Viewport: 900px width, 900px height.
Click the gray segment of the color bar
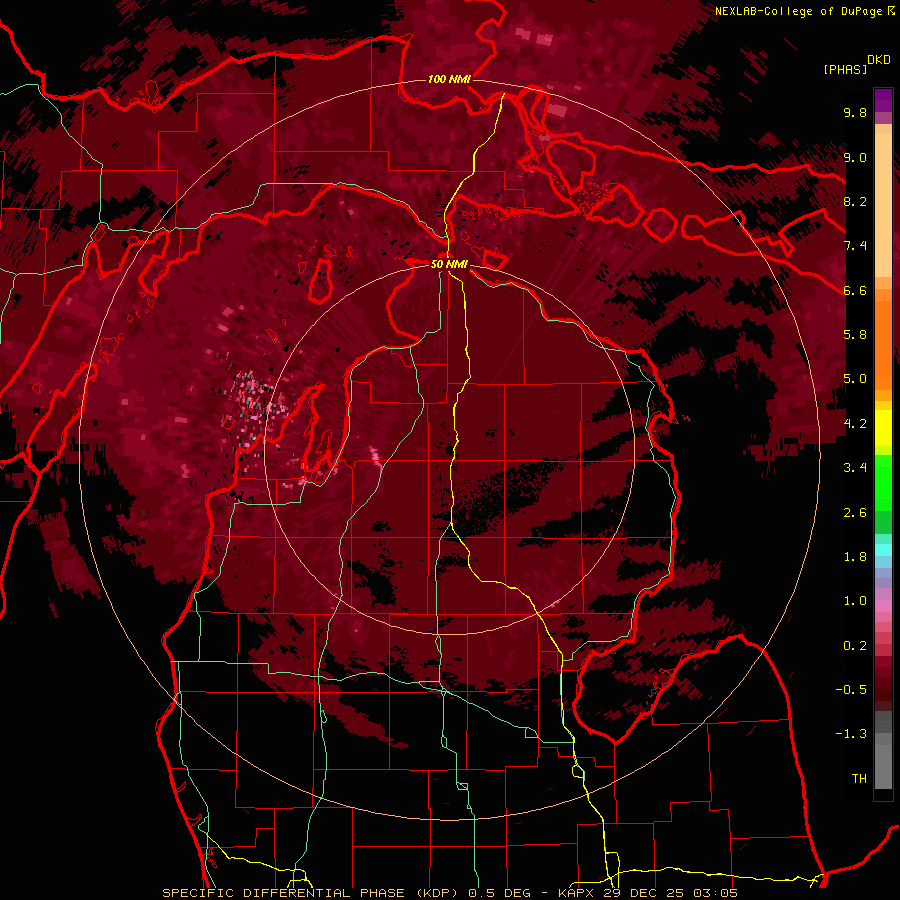[x=883, y=749]
